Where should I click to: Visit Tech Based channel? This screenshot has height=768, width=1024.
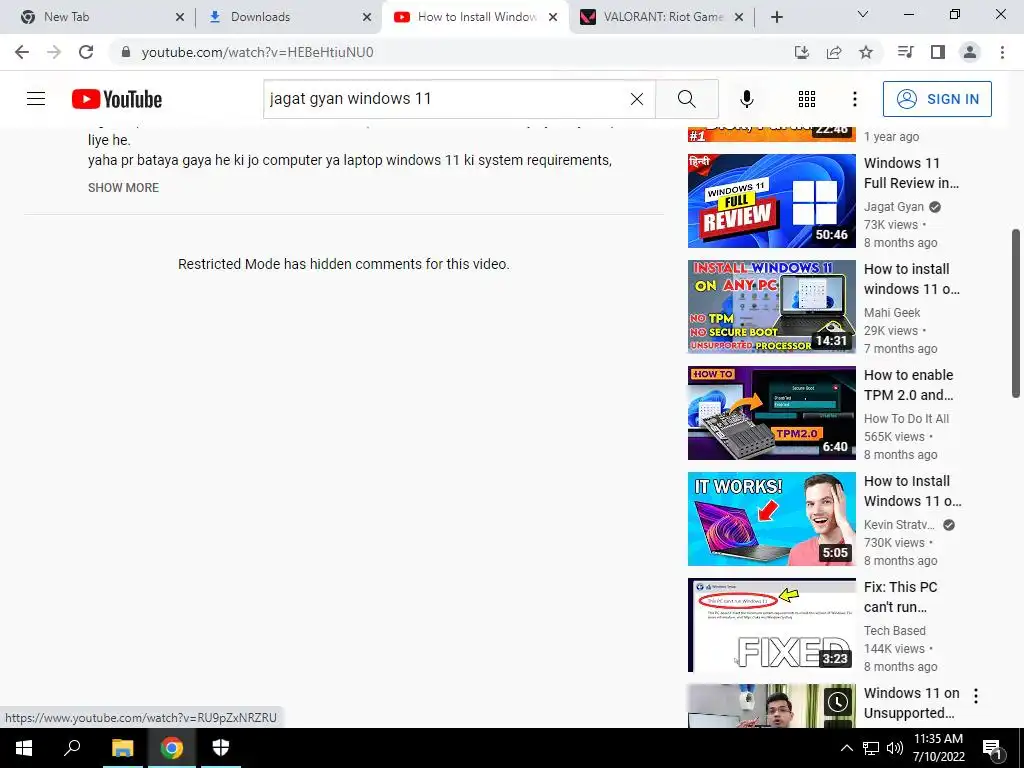click(895, 631)
